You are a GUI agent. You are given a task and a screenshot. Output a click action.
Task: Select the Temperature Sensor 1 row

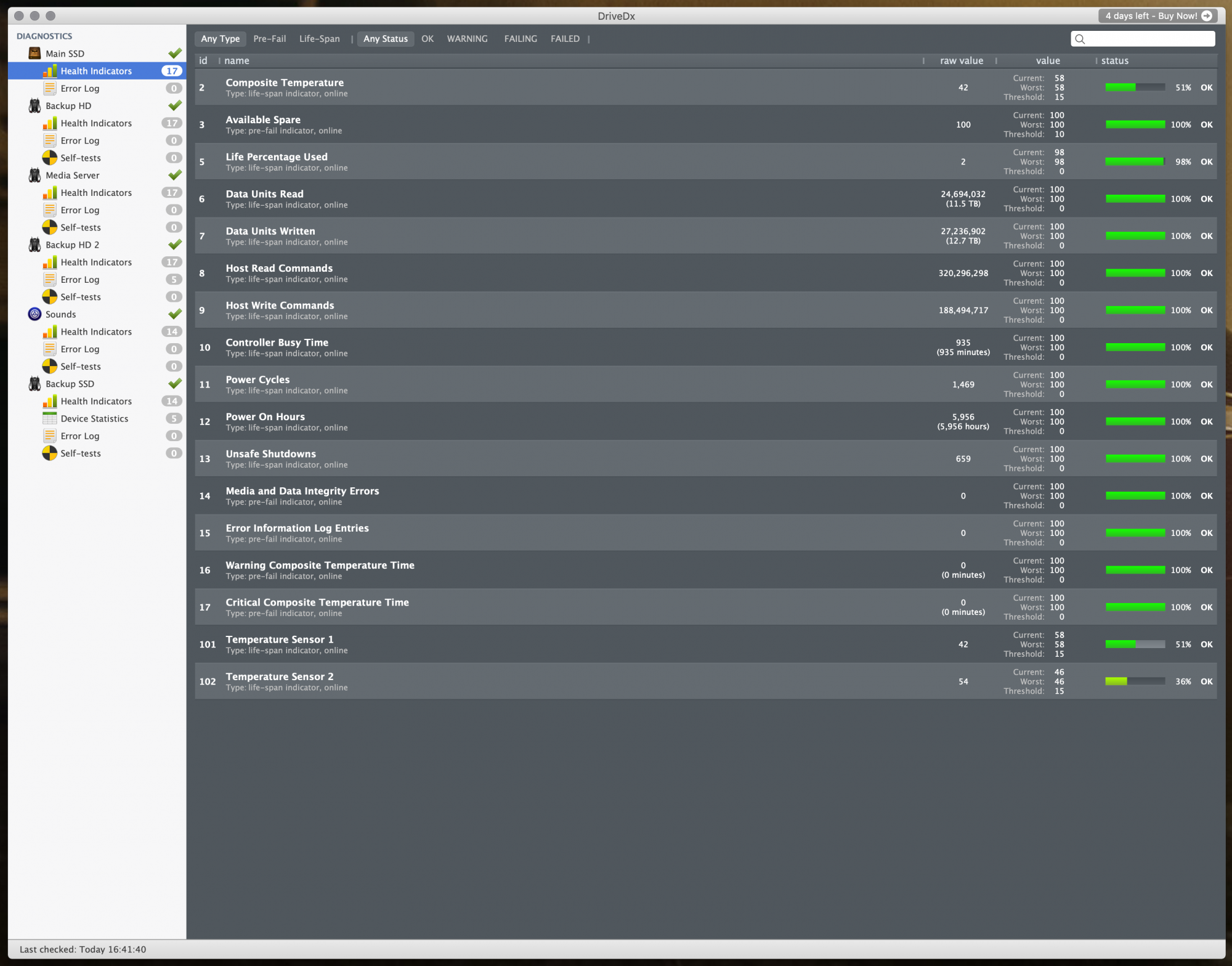coord(706,644)
